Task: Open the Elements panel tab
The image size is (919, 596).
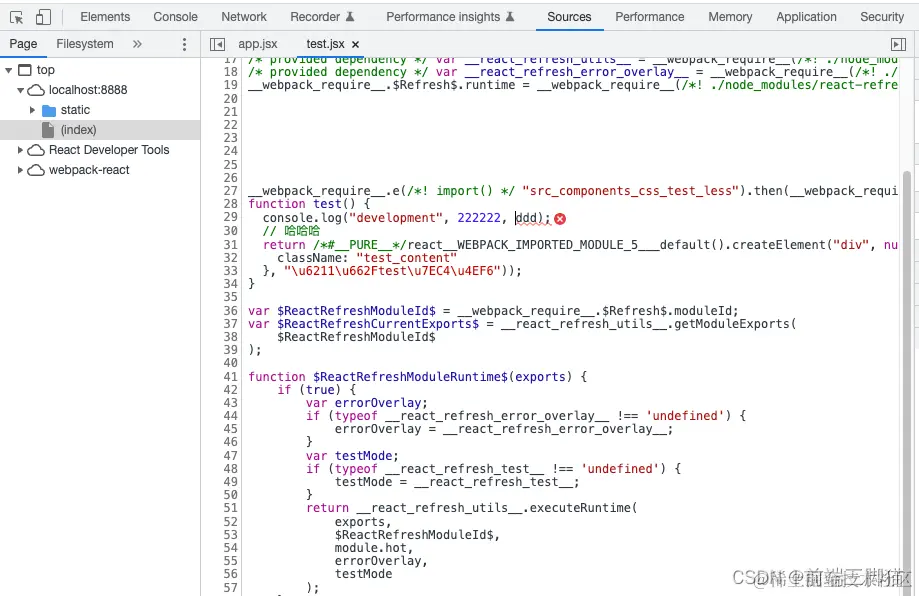Action: (x=105, y=17)
